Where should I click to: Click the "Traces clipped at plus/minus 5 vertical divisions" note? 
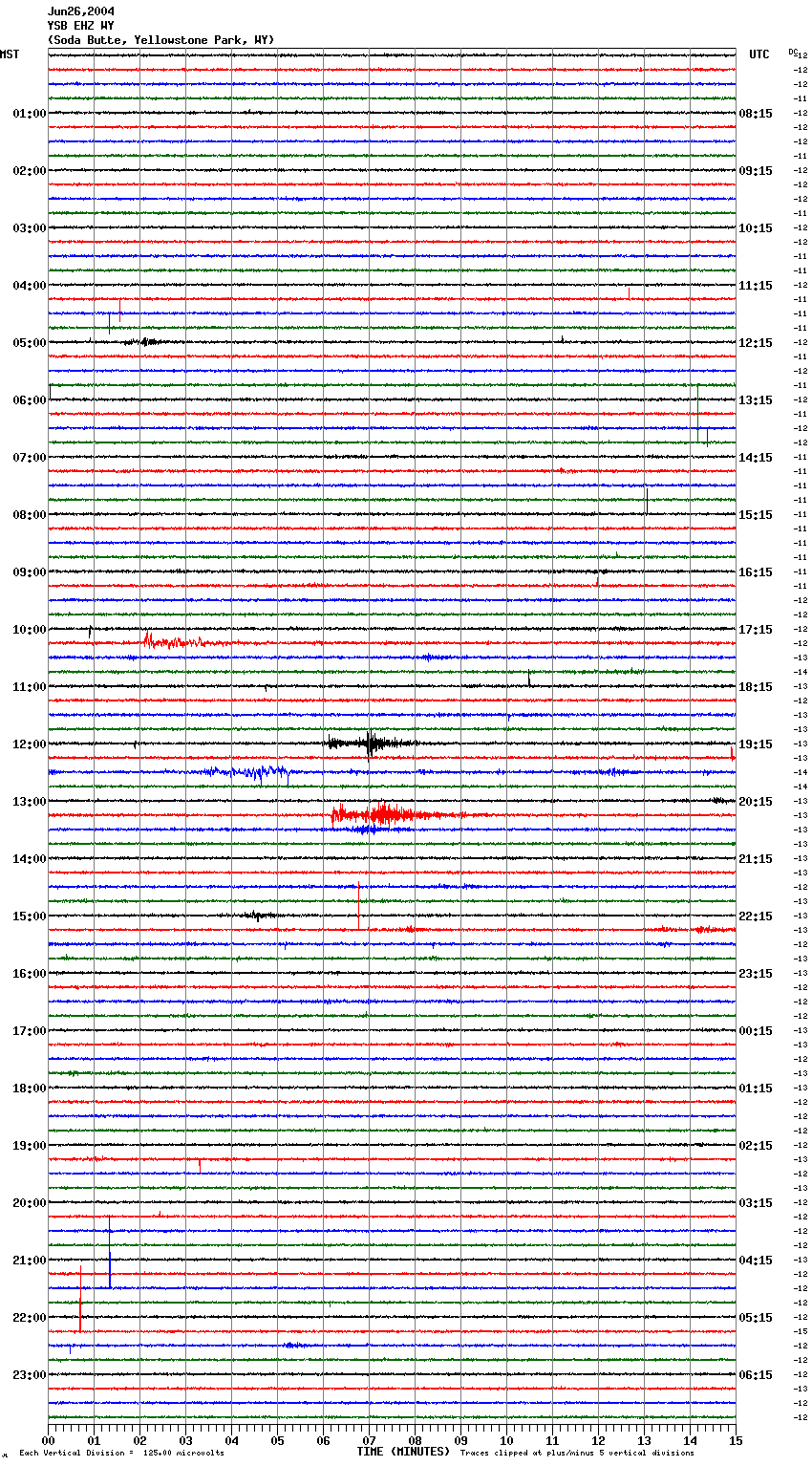click(577, 1453)
